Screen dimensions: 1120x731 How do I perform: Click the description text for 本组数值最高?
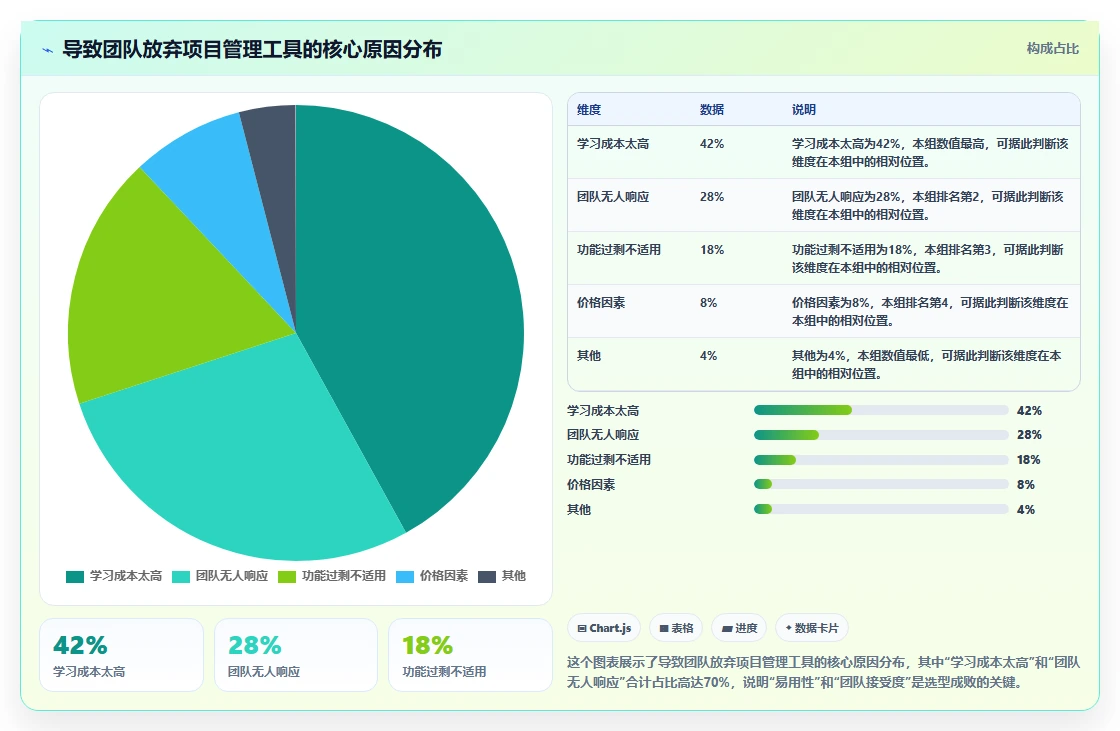point(930,153)
